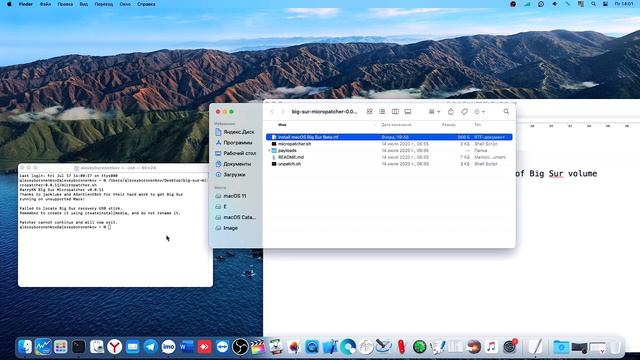The image size is (640, 360).
Task: Switch Finder to list view
Action: [x=382, y=111]
